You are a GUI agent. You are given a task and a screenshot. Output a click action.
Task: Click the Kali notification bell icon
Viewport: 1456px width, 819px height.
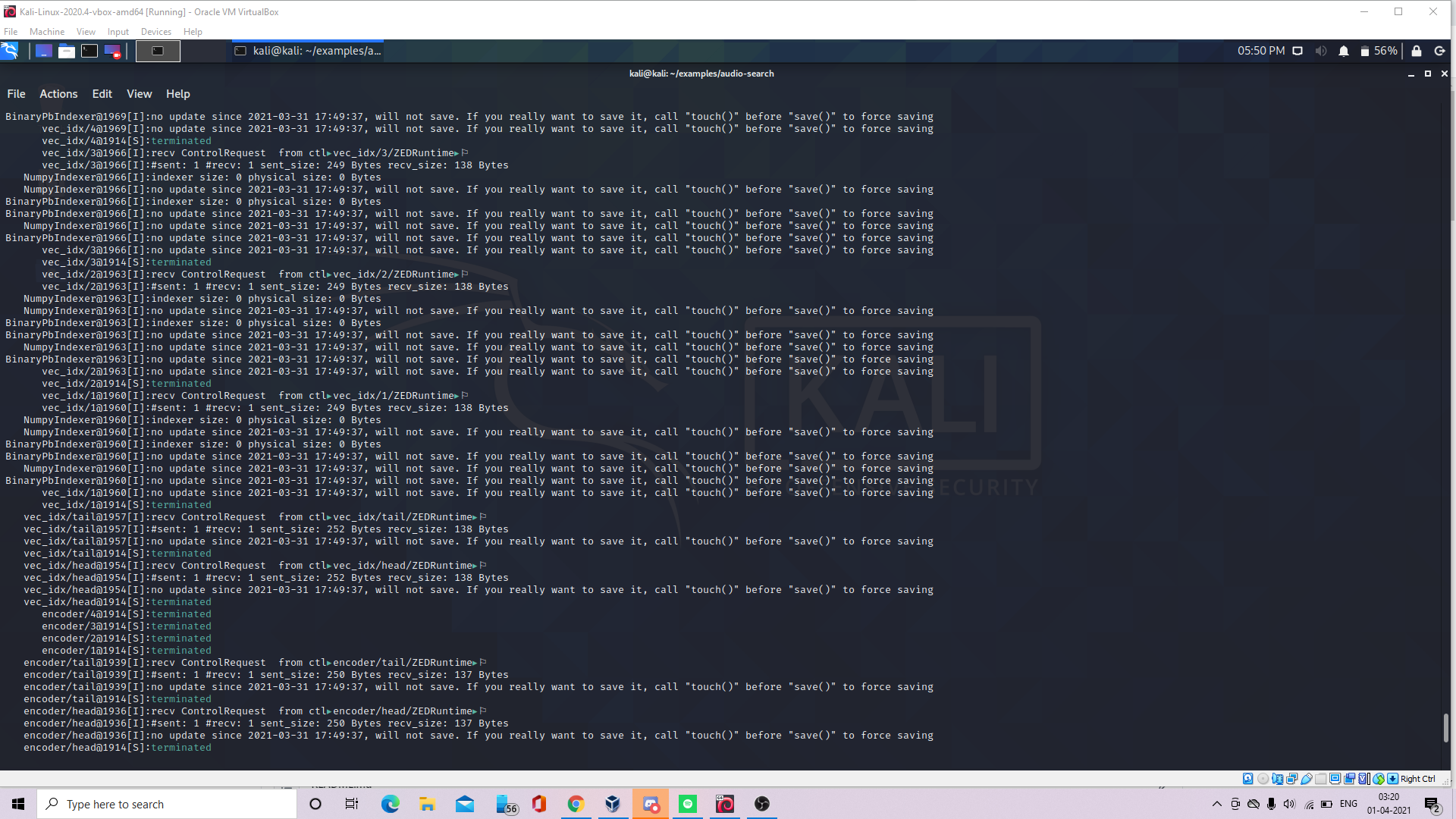tap(1344, 51)
